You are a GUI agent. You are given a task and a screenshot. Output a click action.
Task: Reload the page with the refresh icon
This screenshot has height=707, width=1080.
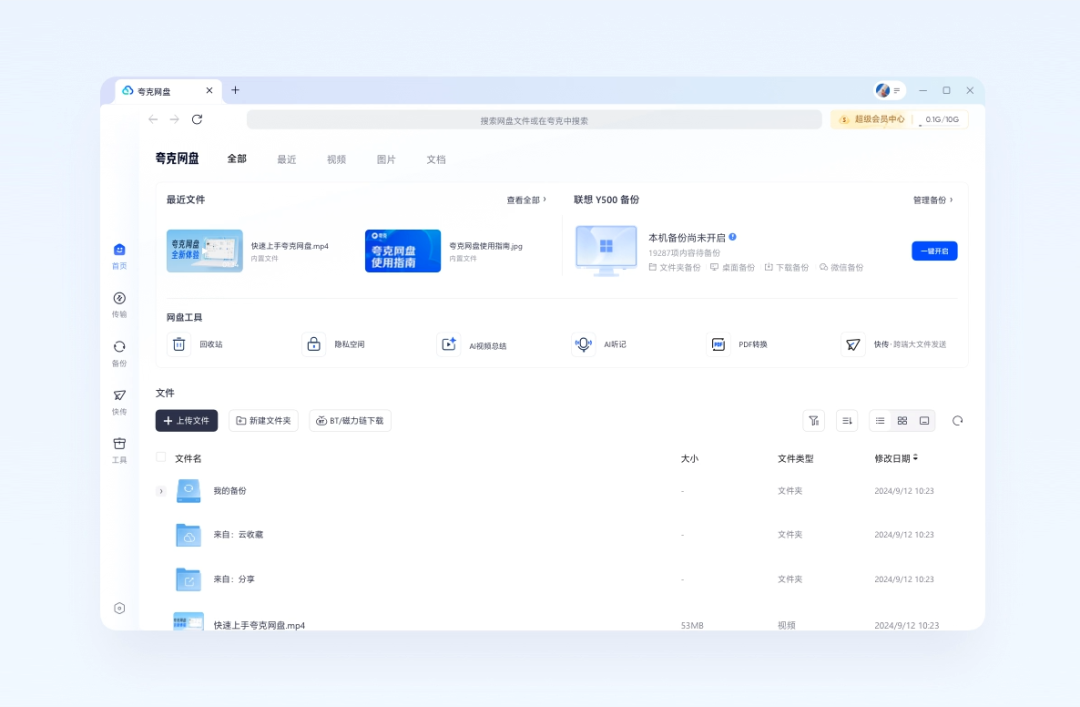[197, 119]
